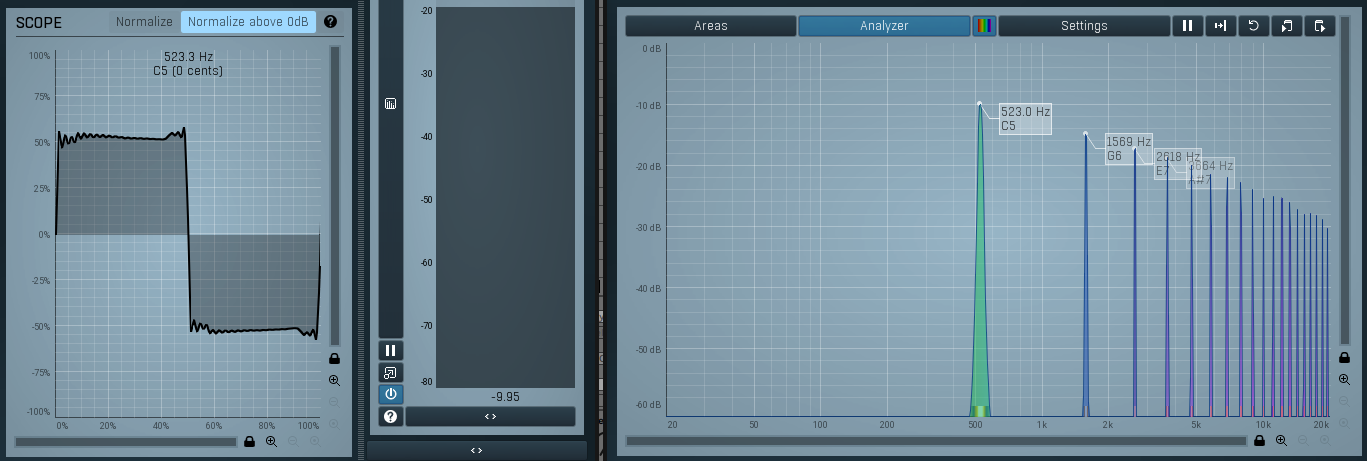1367x461 pixels.
Task: Lock the analyzer horizontal zoom
Action: (x=1259, y=440)
